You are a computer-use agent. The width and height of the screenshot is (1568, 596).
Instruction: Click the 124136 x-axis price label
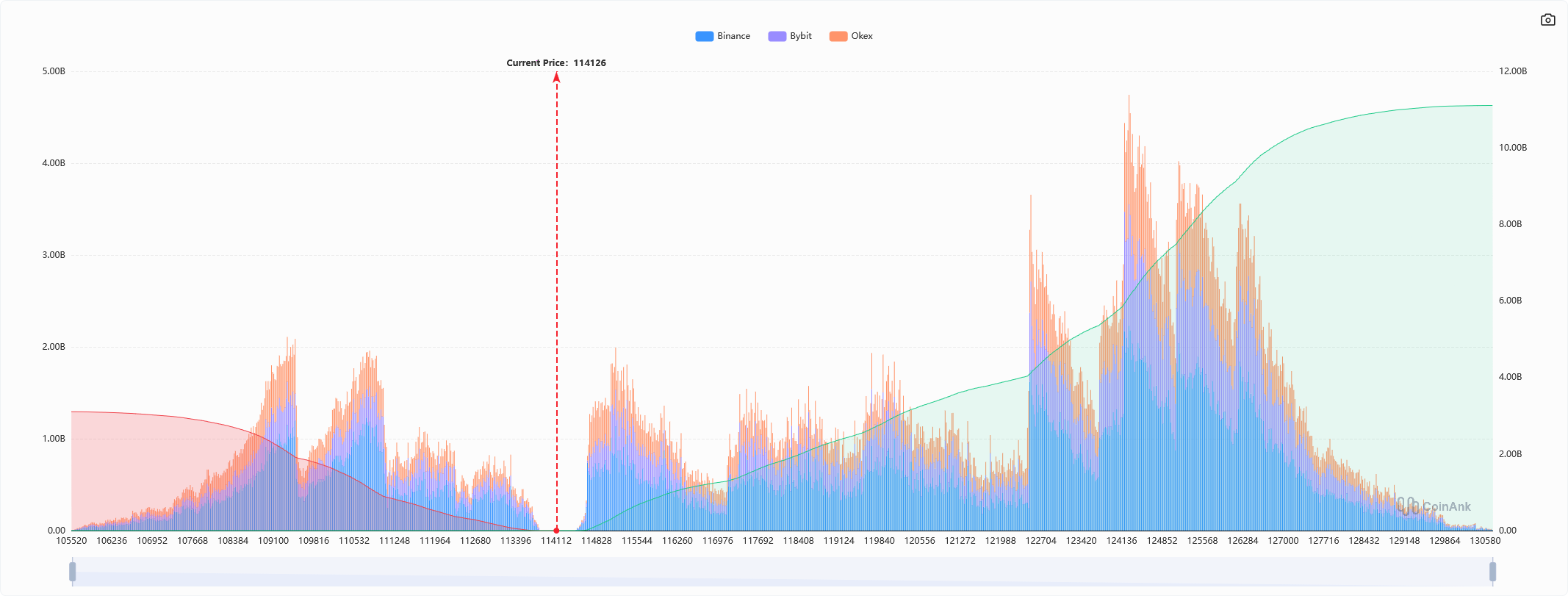click(x=1121, y=541)
